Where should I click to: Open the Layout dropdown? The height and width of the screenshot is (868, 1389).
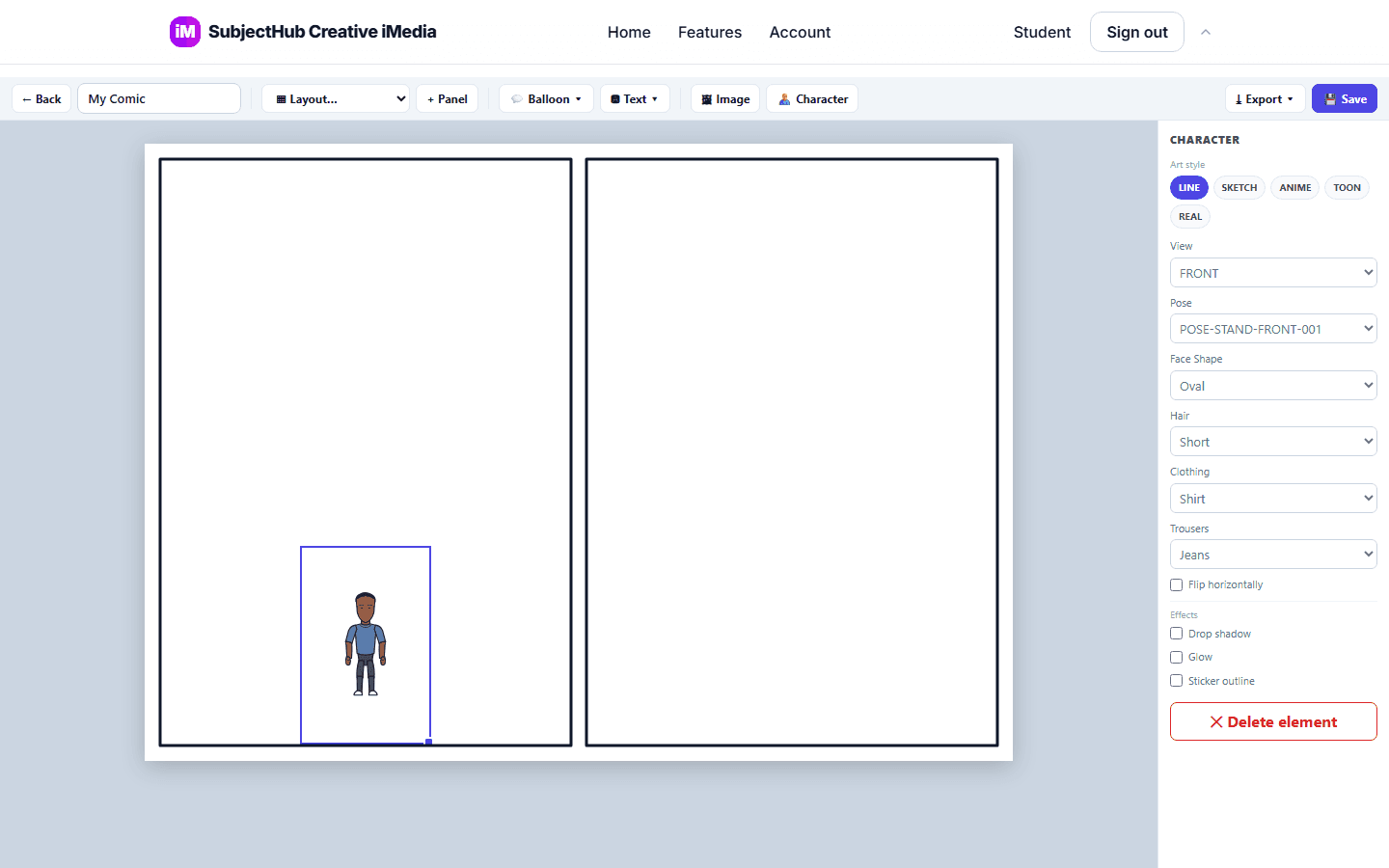pos(336,98)
